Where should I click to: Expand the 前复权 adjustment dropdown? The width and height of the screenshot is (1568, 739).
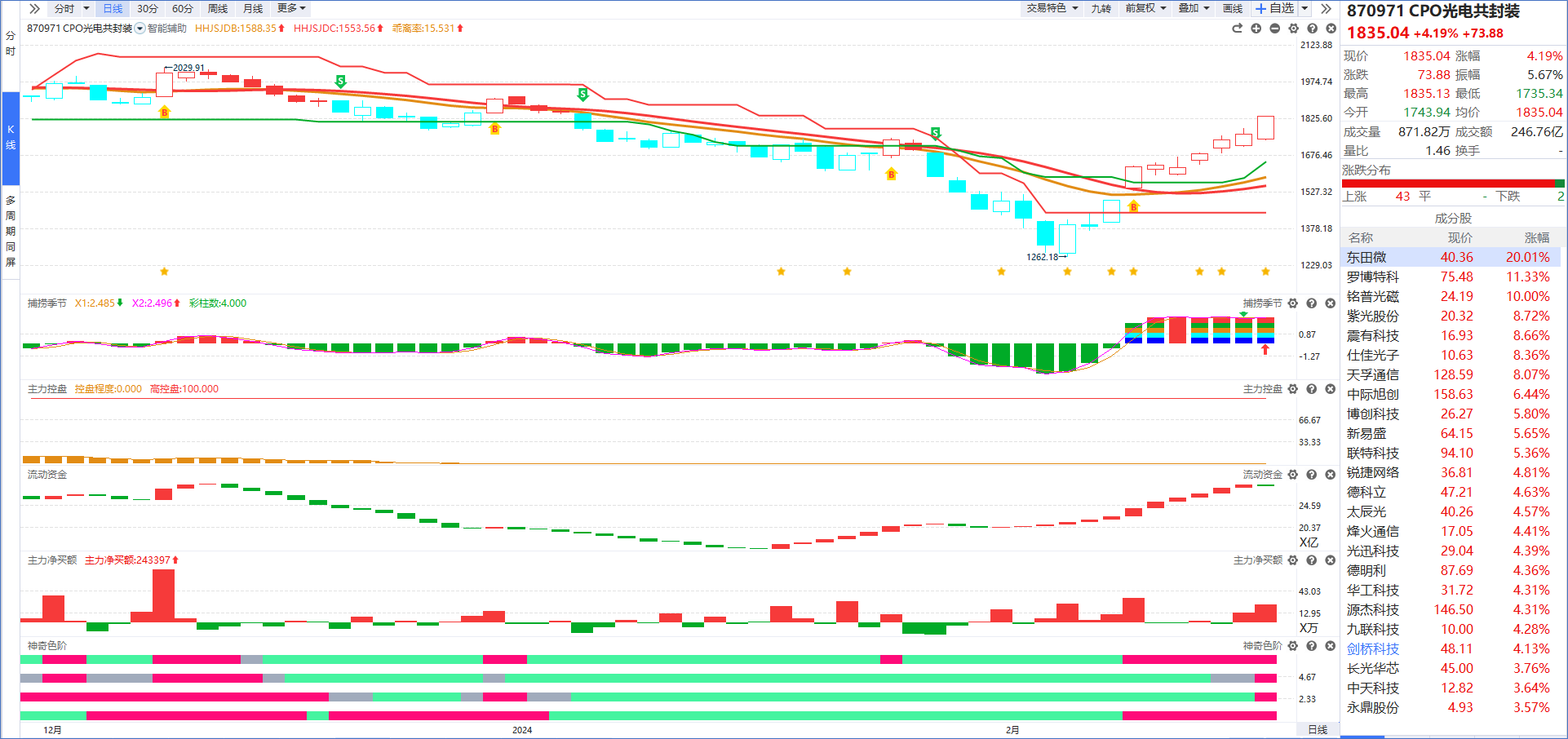[1146, 8]
